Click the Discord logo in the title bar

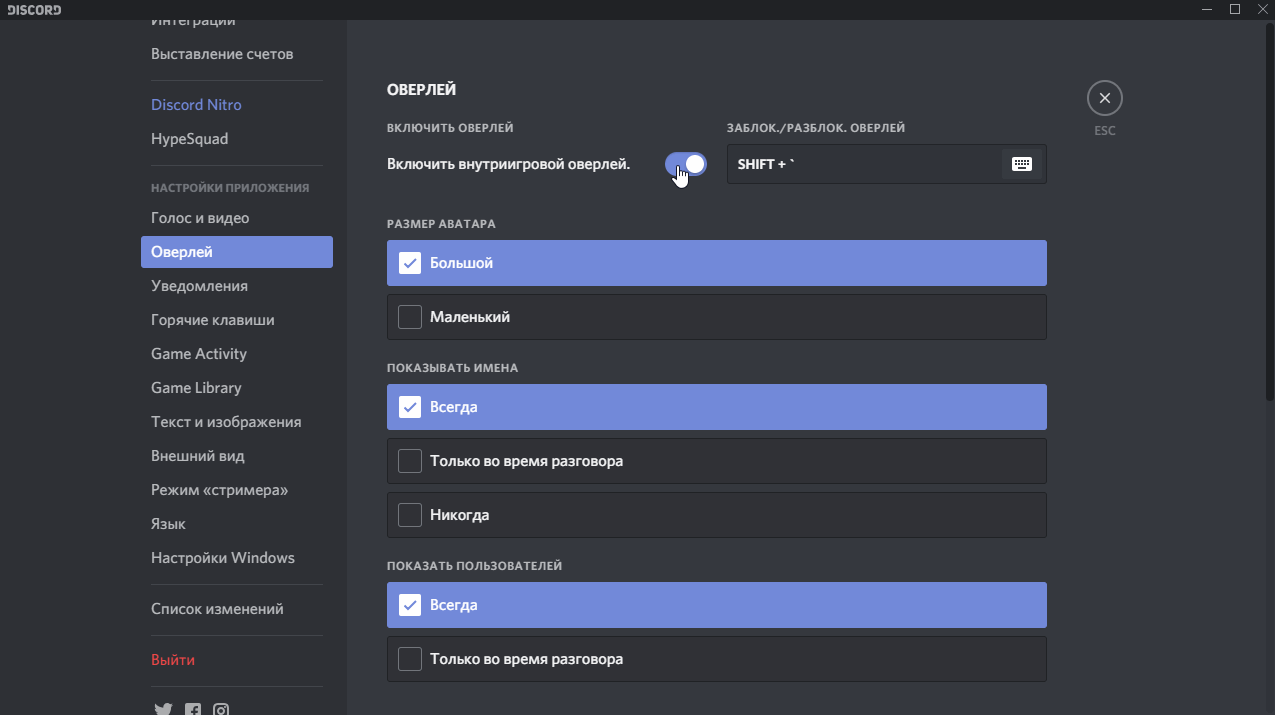(34, 9)
